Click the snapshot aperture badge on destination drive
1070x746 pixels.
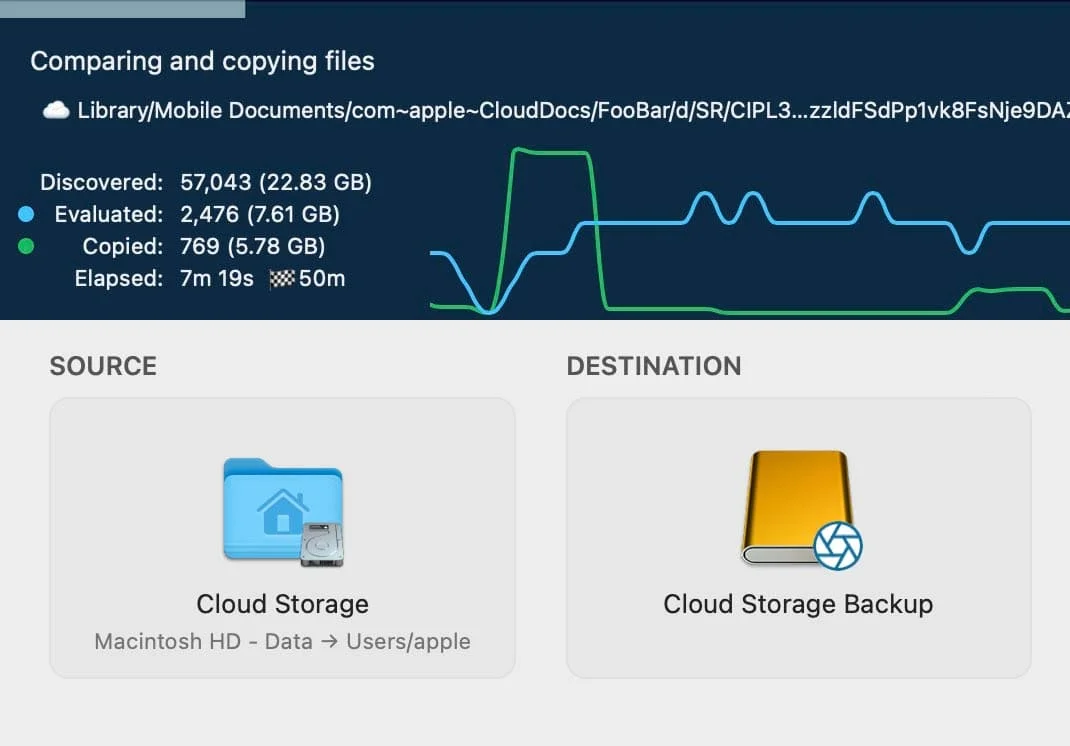click(837, 545)
